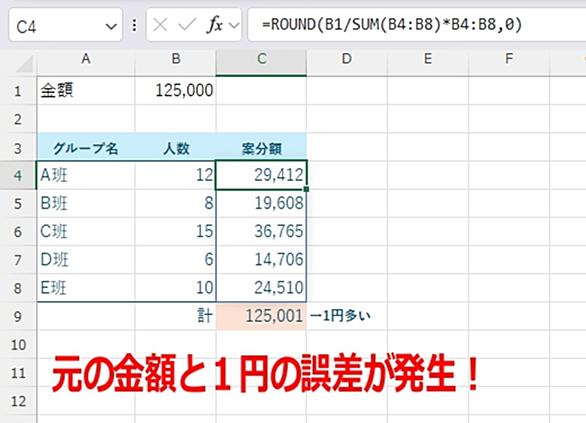The width and height of the screenshot is (586, 423).
Task: Select column A header
Action: point(86,59)
